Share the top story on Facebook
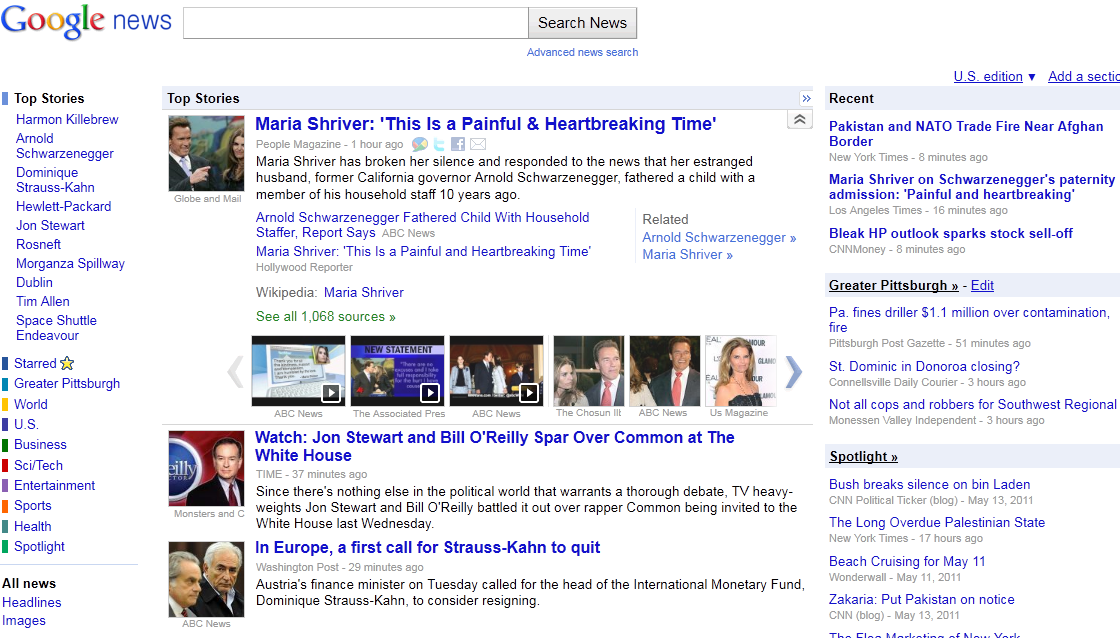Screen dimensions: 1120x638 click(x=457, y=143)
